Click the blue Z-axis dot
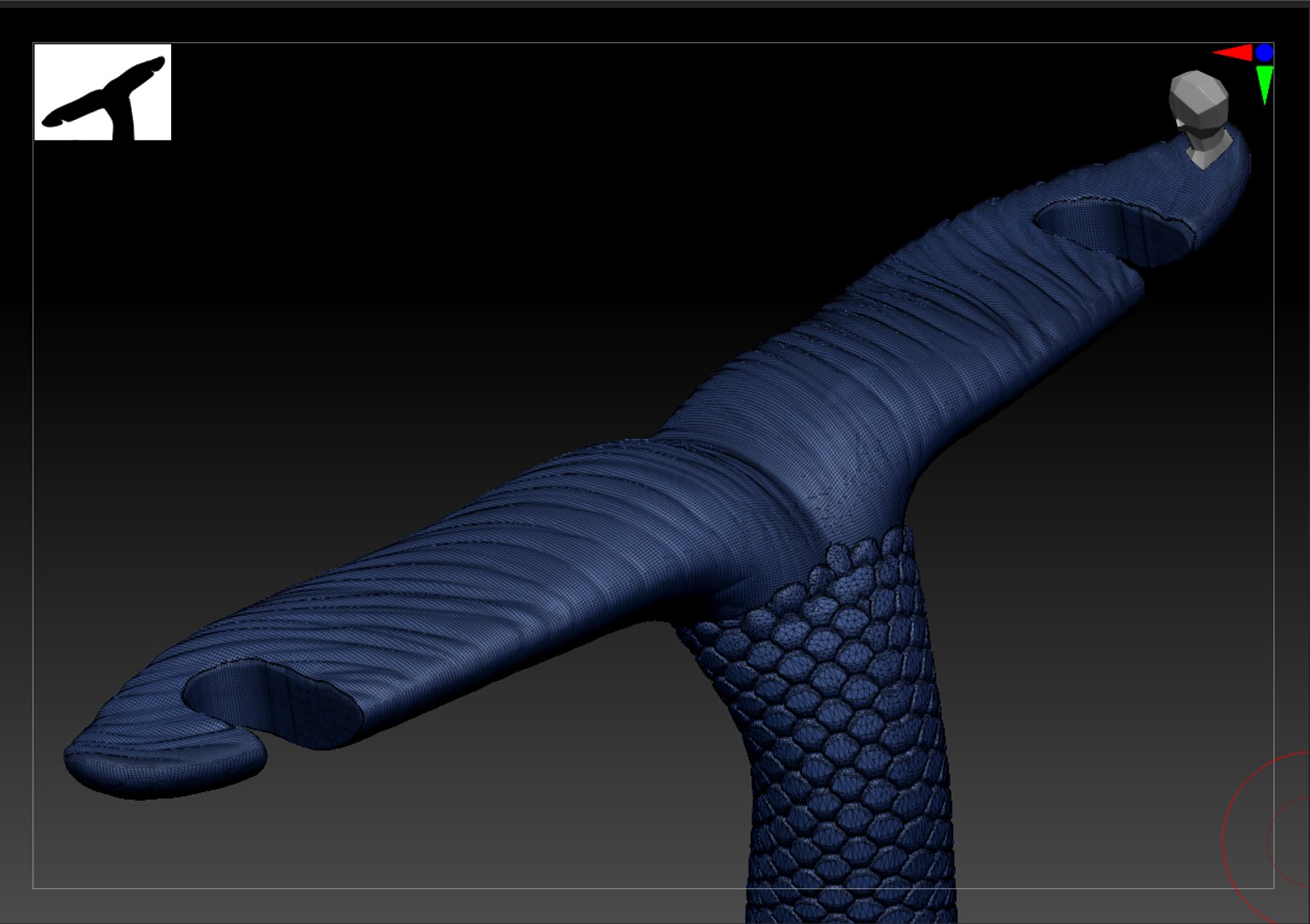1310x924 pixels. [1265, 53]
